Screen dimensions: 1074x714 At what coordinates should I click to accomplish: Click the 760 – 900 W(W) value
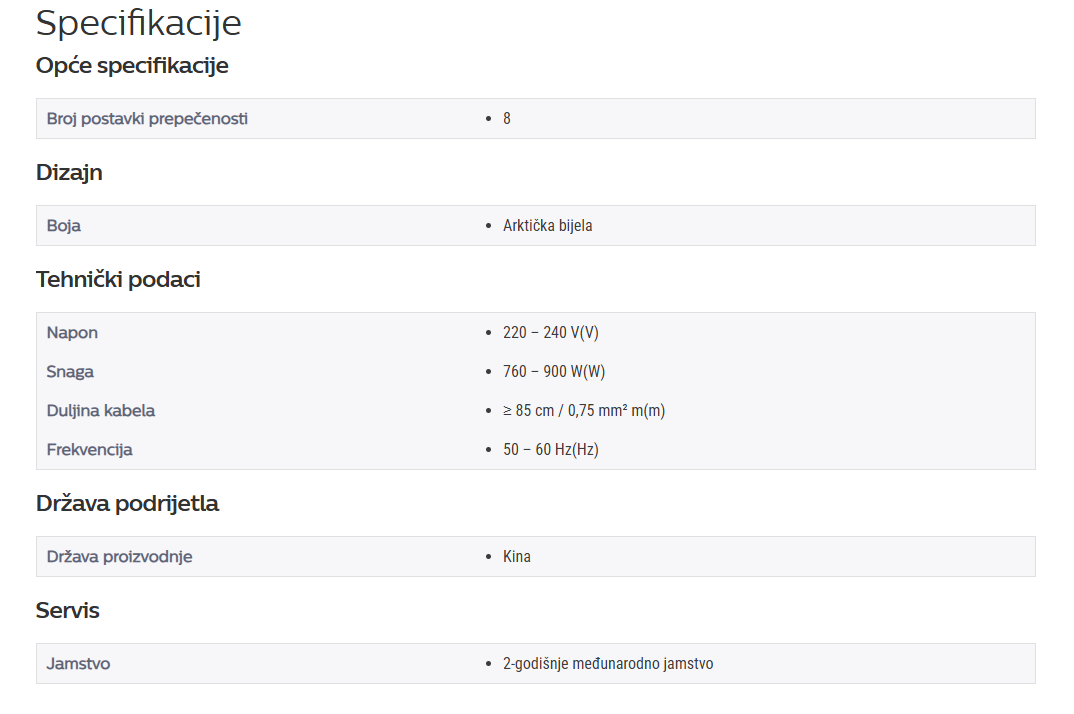click(x=554, y=371)
